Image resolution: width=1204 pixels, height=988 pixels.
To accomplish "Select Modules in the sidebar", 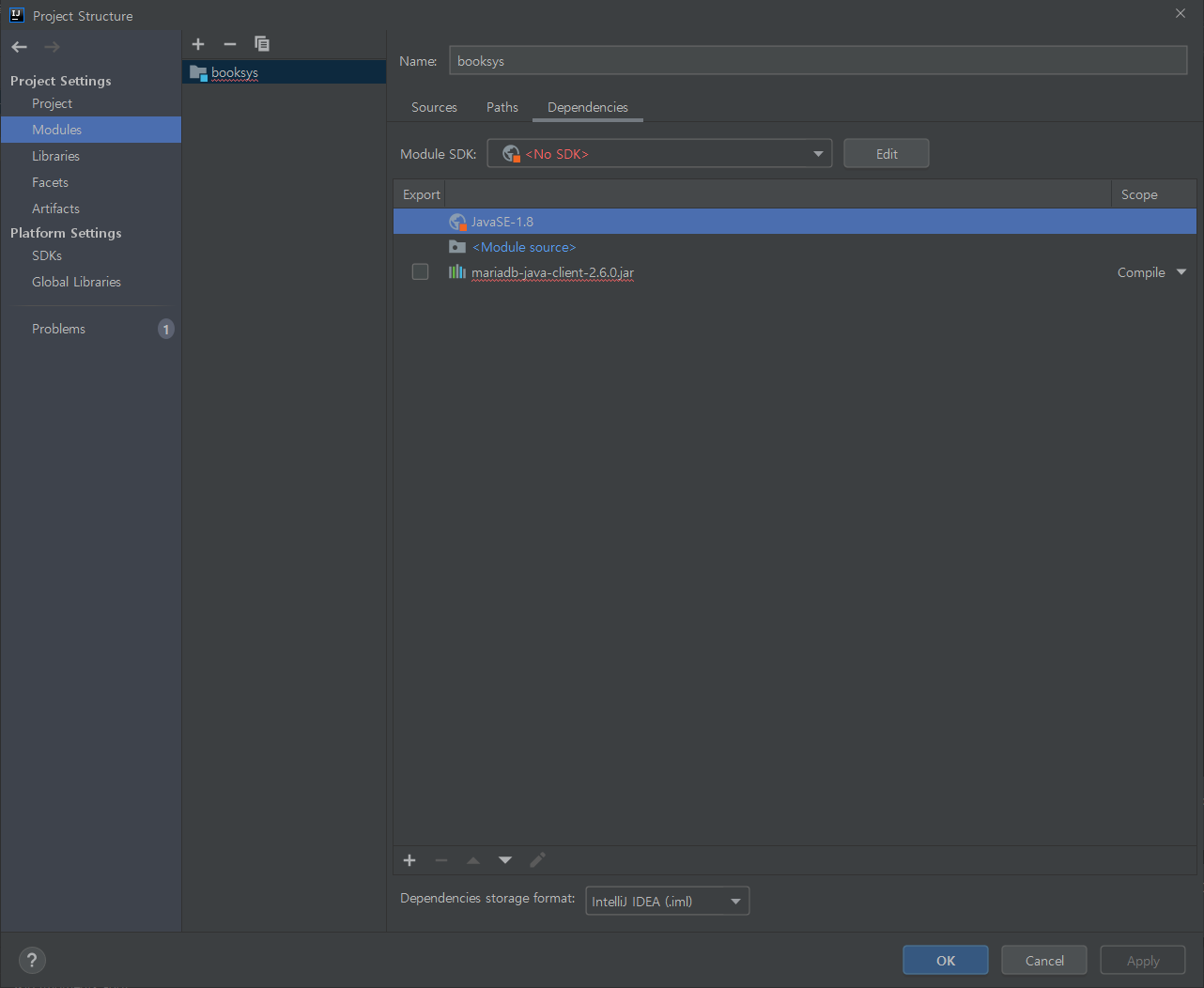I will tap(91, 130).
